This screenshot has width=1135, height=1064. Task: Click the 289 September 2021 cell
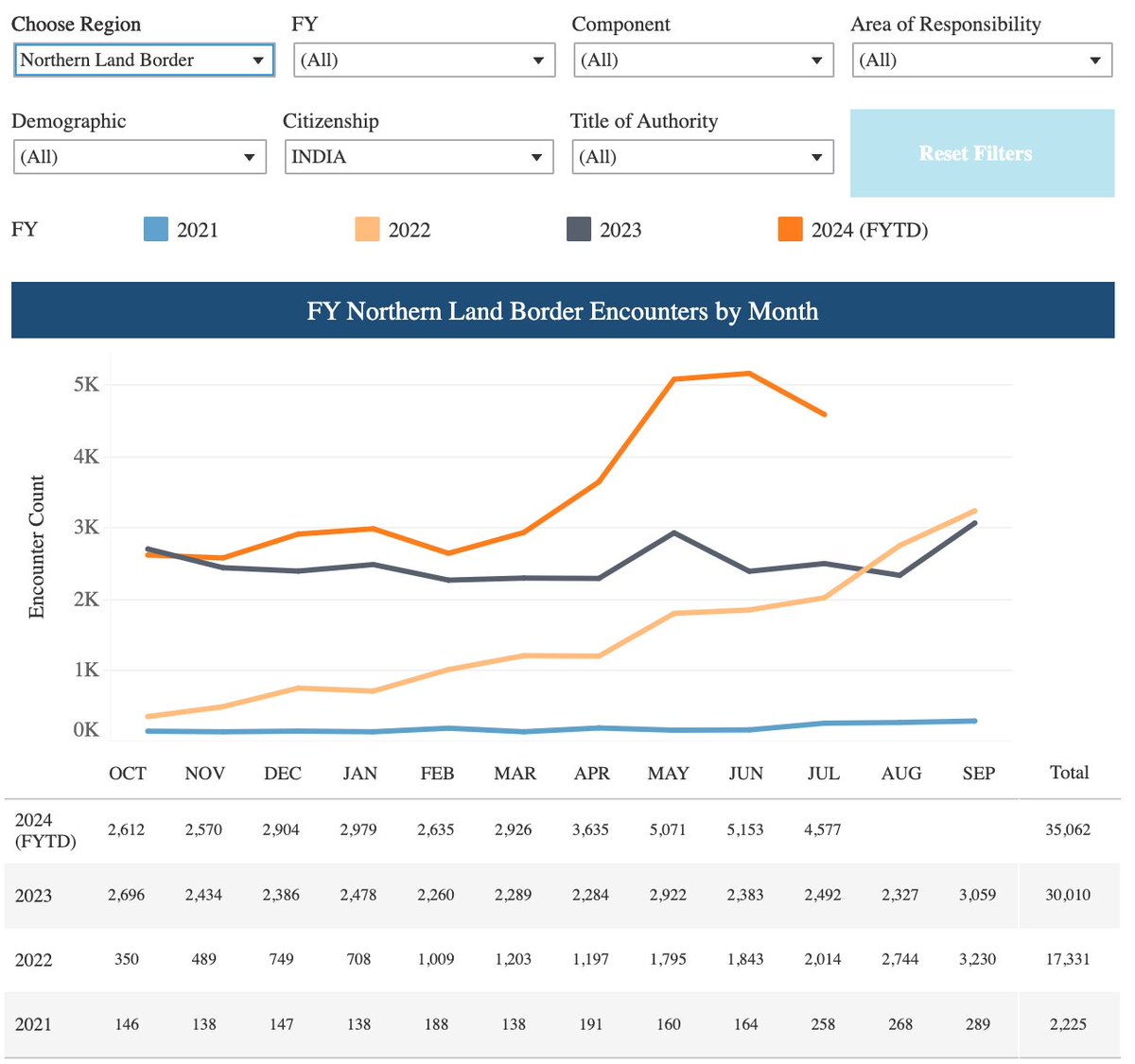(978, 1024)
